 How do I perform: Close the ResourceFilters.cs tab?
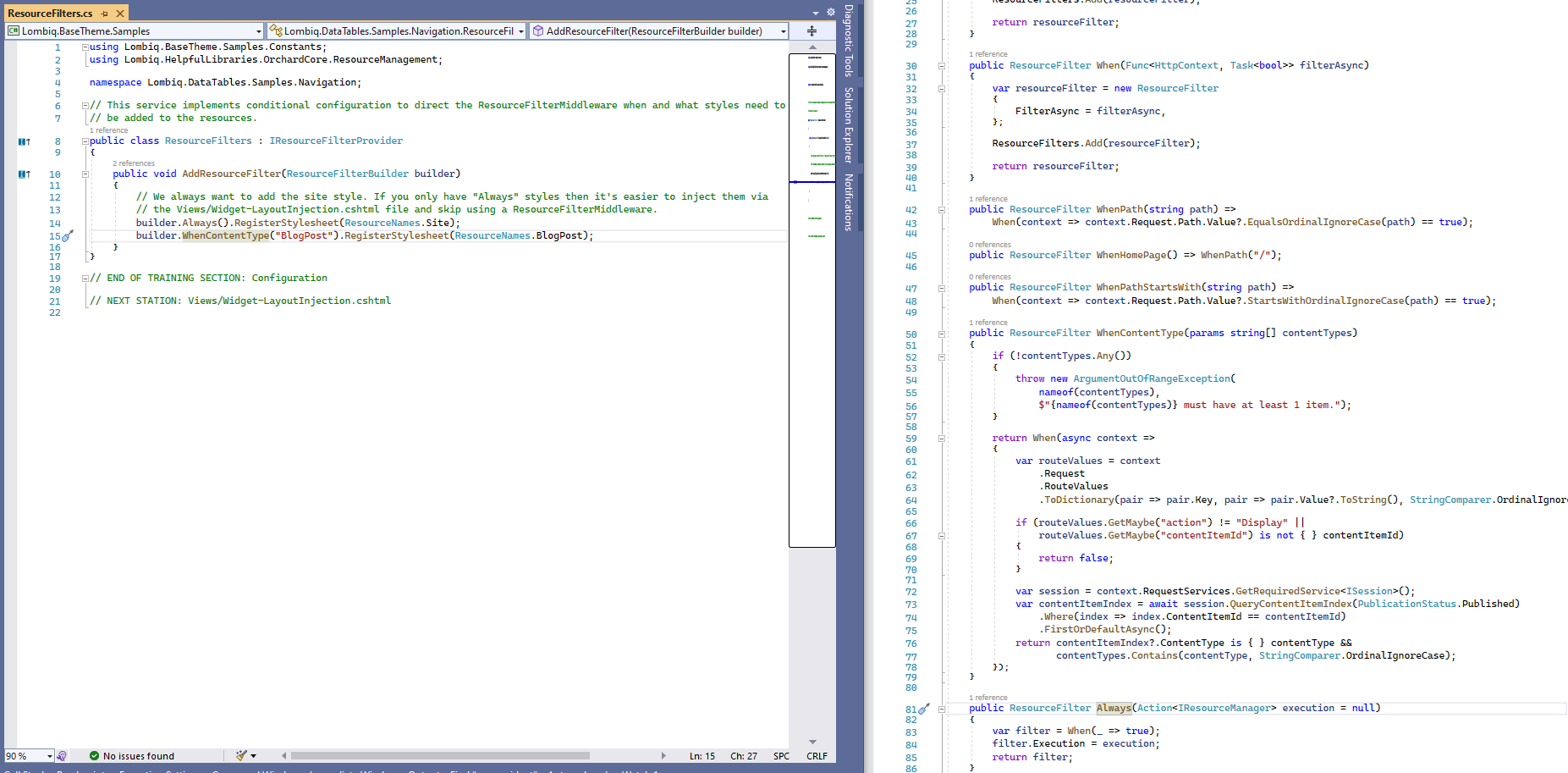(x=120, y=14)
